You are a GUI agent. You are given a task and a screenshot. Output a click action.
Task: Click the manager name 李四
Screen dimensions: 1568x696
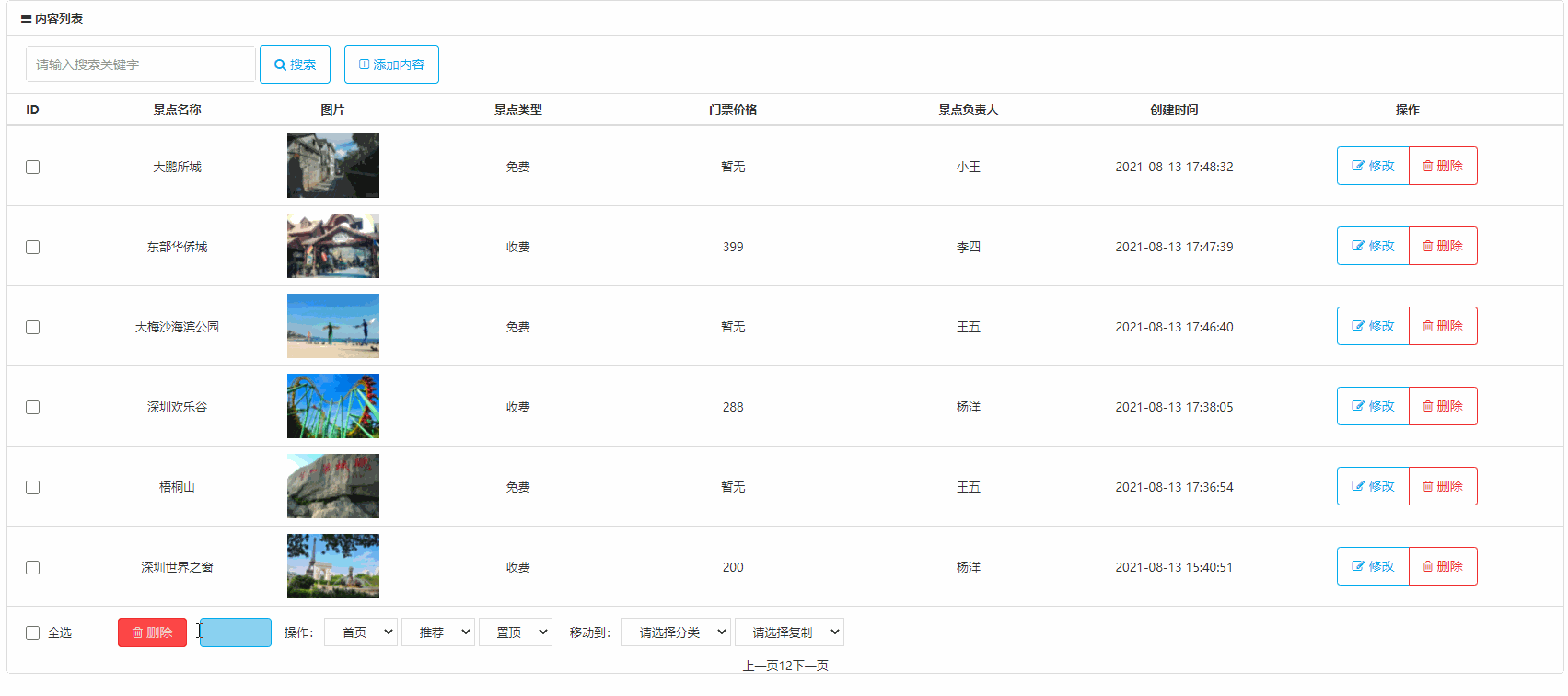click(968, 247)
